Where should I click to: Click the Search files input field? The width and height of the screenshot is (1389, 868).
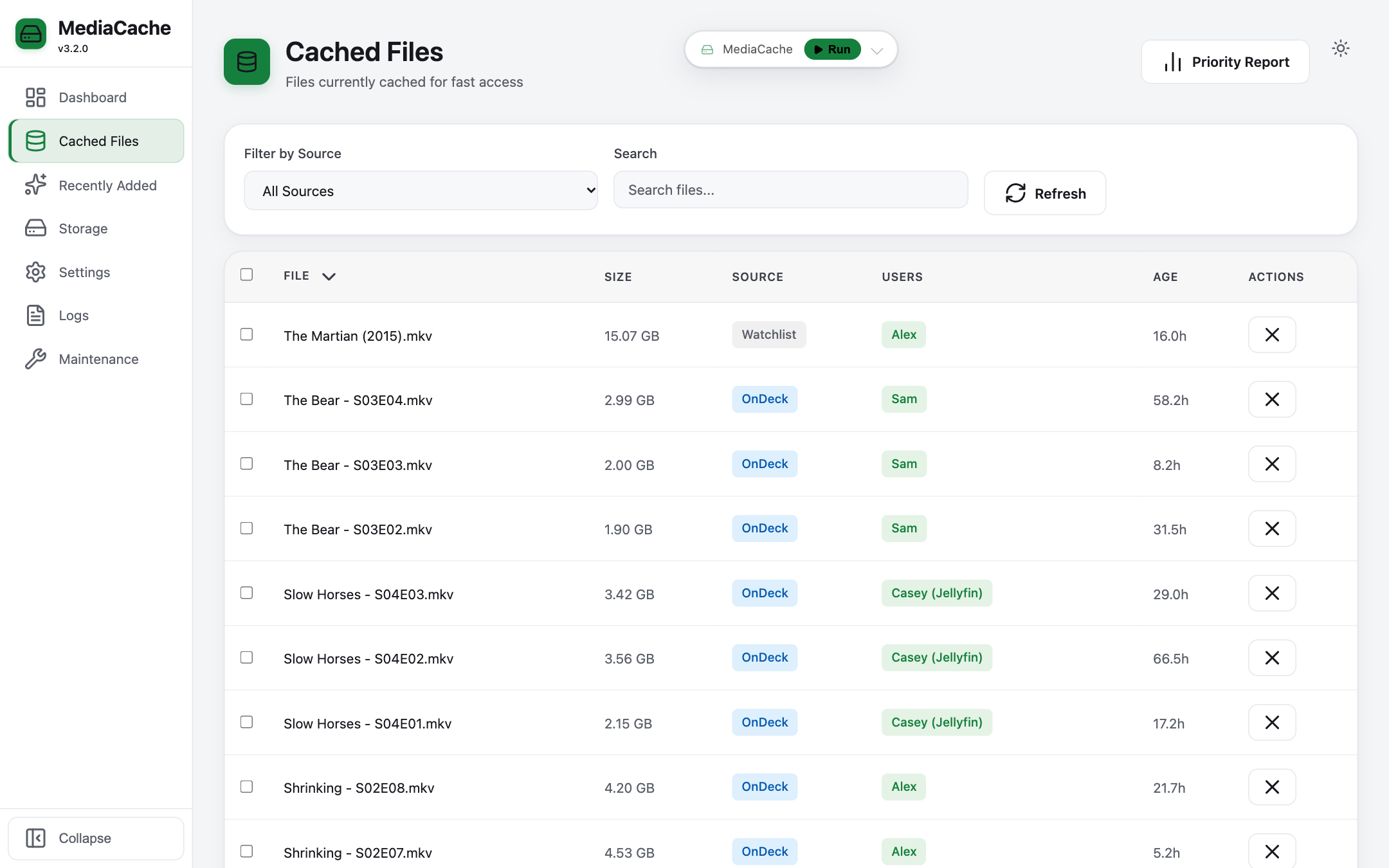(790, 190)
